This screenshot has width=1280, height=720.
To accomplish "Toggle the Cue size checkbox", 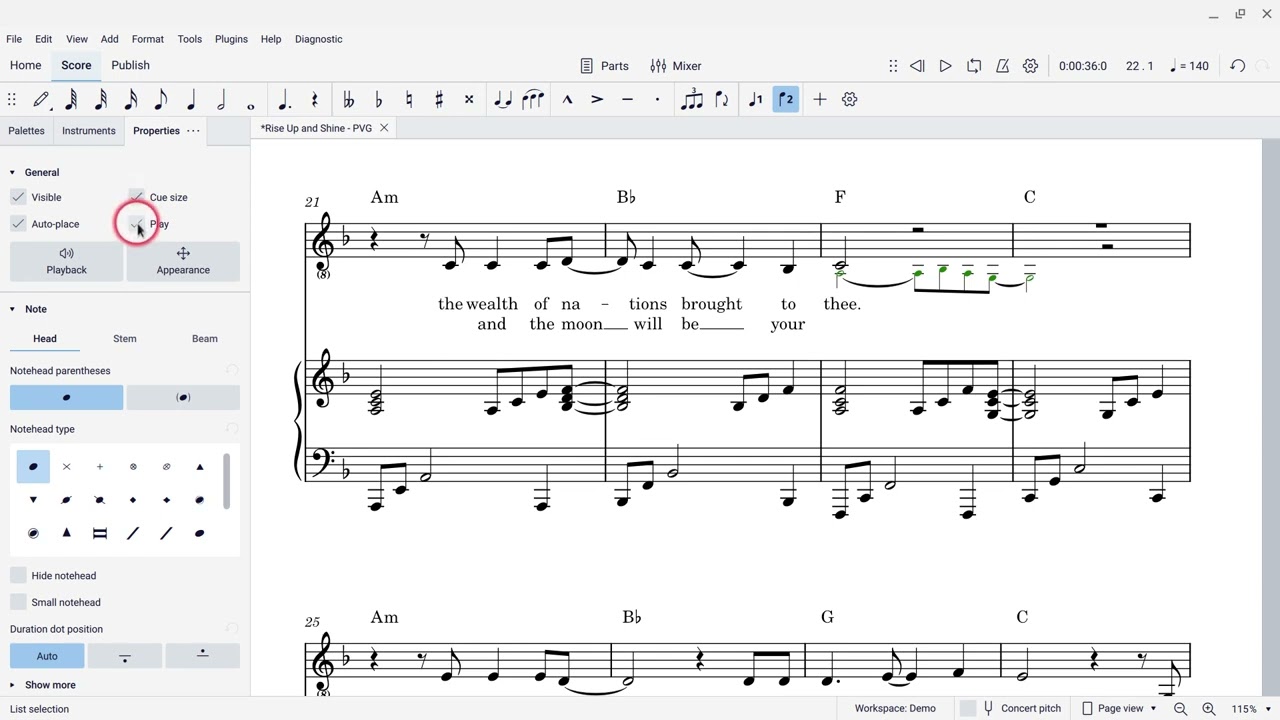I will pyautogui.click(x=136, y=197).
